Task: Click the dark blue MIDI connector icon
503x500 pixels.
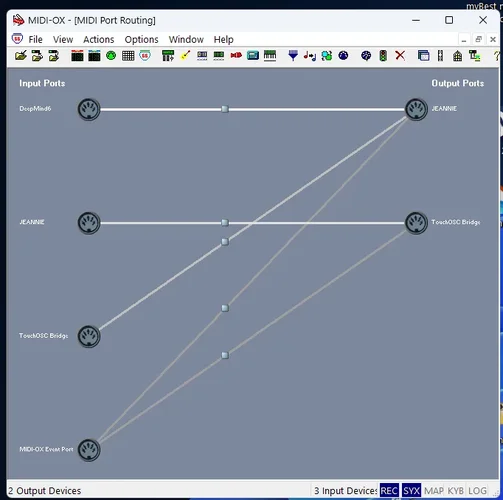Action: click(x=343, y=55)
